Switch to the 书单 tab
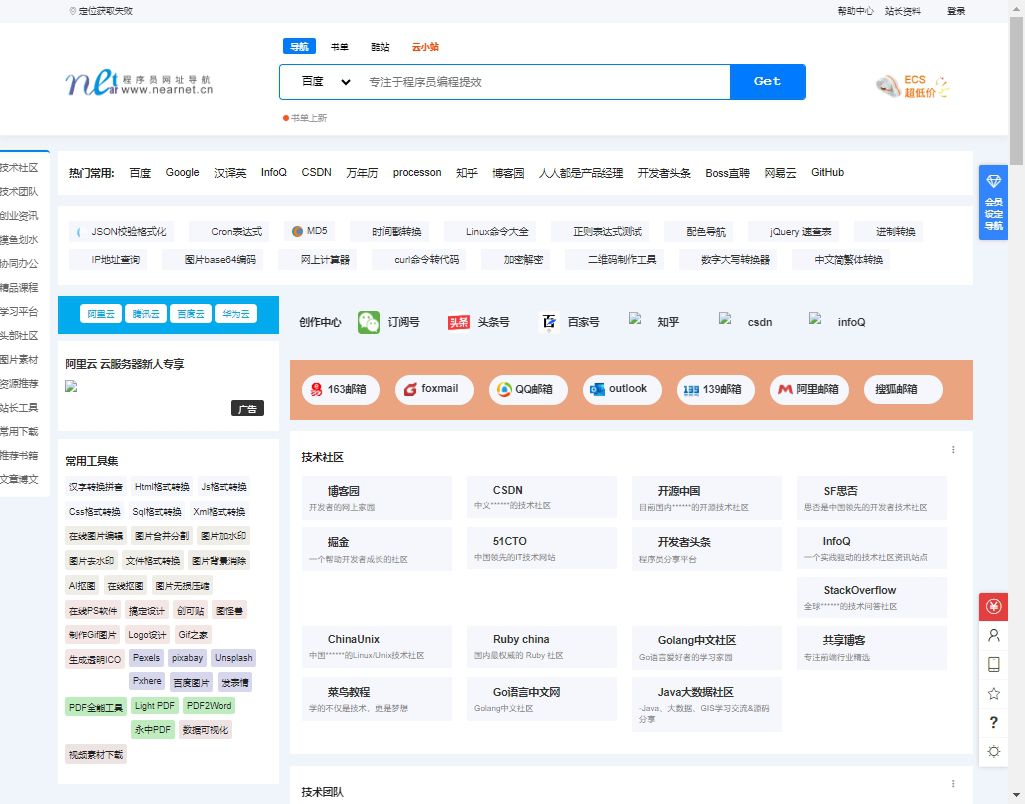The width and height of the screenshot is (1025, 804). (x=340, y=47)
